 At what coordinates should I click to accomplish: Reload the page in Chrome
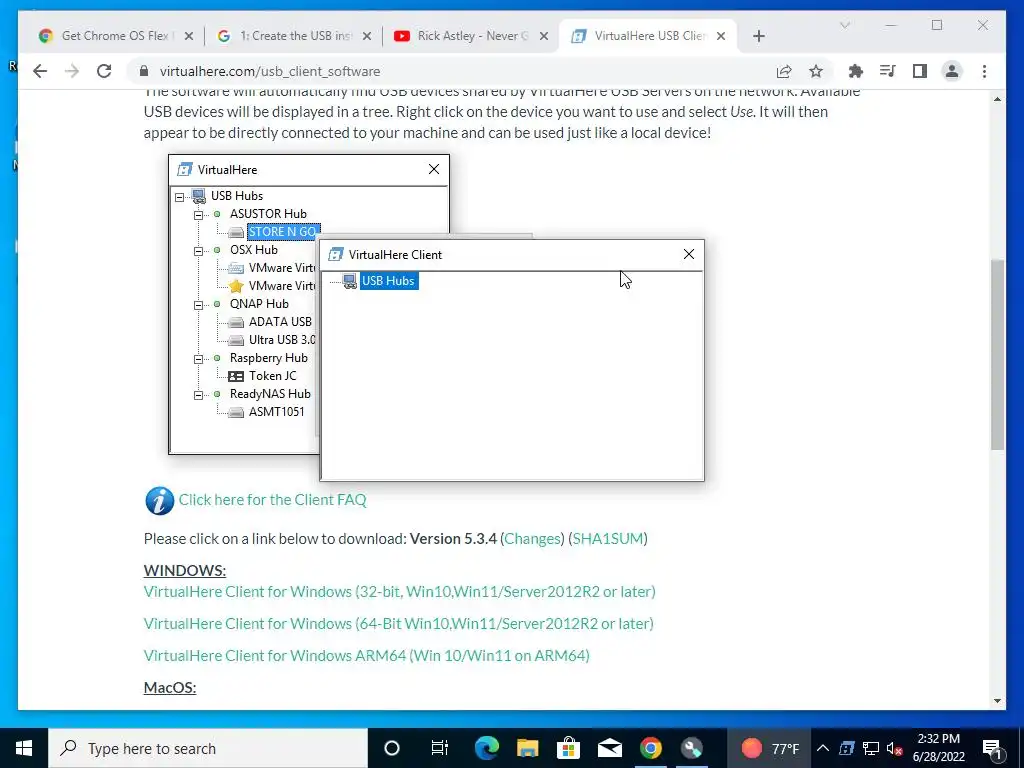(104, 71)
